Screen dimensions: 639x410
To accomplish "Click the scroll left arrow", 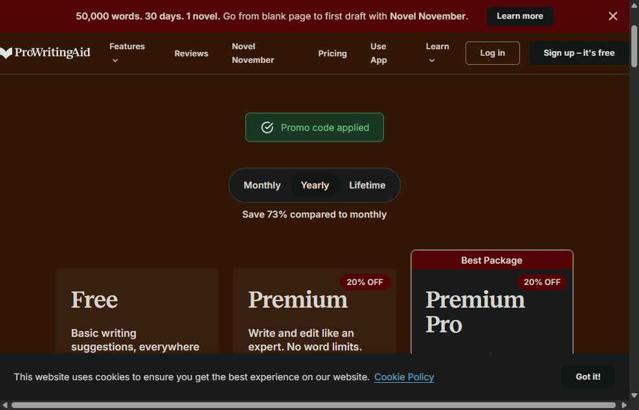I will [4, 405].
